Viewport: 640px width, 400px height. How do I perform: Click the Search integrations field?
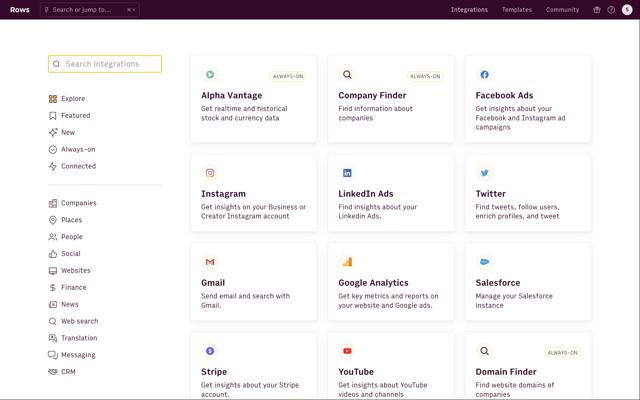pos(105,64)
